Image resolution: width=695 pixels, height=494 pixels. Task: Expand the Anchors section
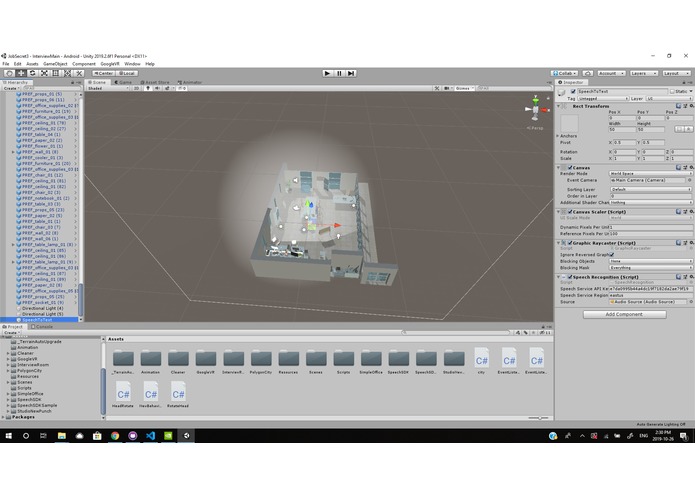coord(557,136)
